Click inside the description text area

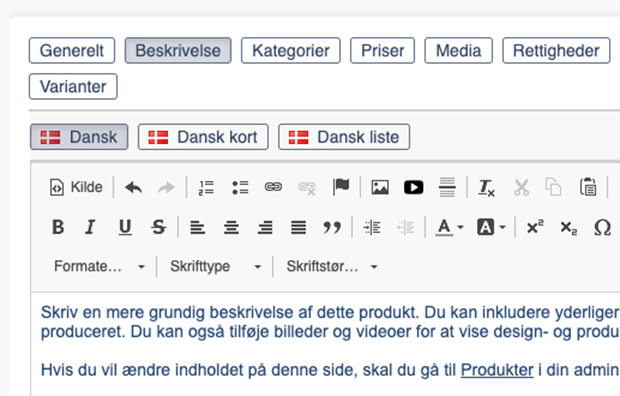[326, 344]
